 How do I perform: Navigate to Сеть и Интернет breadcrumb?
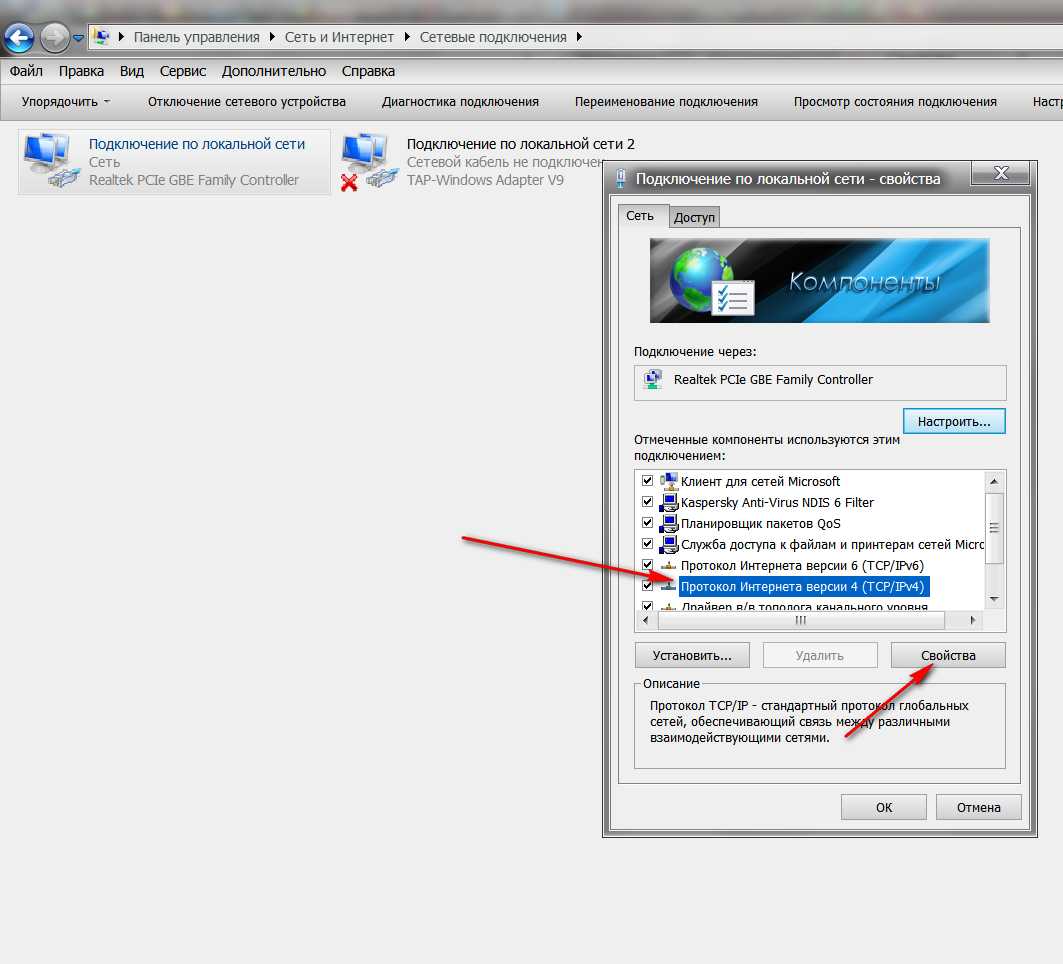point(339,37)
